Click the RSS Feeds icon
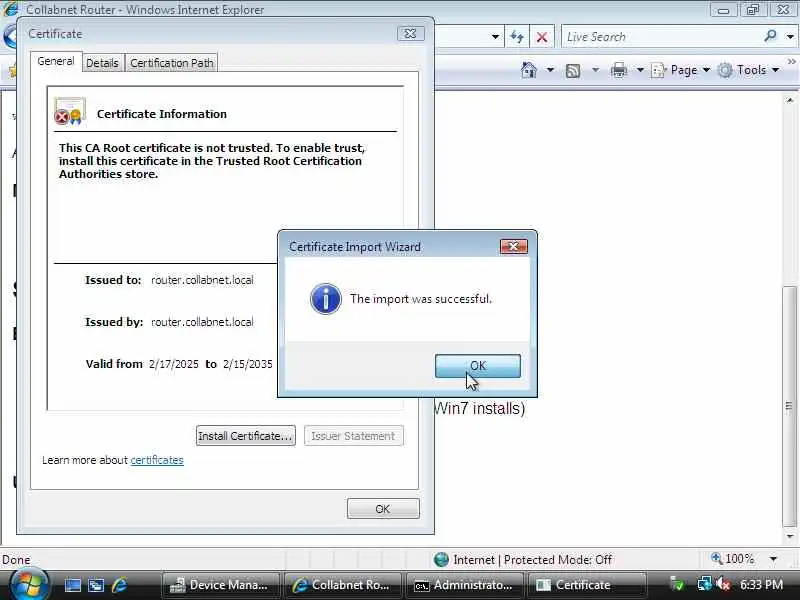800x600 pixels. click(x=573, y=70)
